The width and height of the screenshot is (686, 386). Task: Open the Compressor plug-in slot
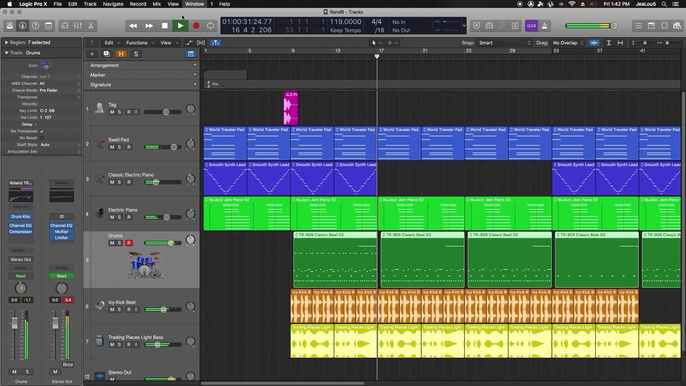pyautogui.click(x=21, y=232)
